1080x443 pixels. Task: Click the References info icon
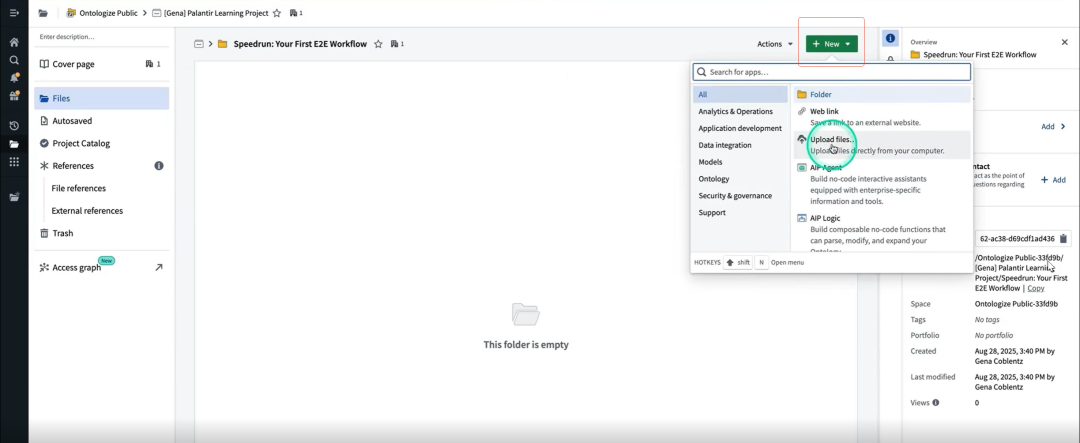click(159, 166)
